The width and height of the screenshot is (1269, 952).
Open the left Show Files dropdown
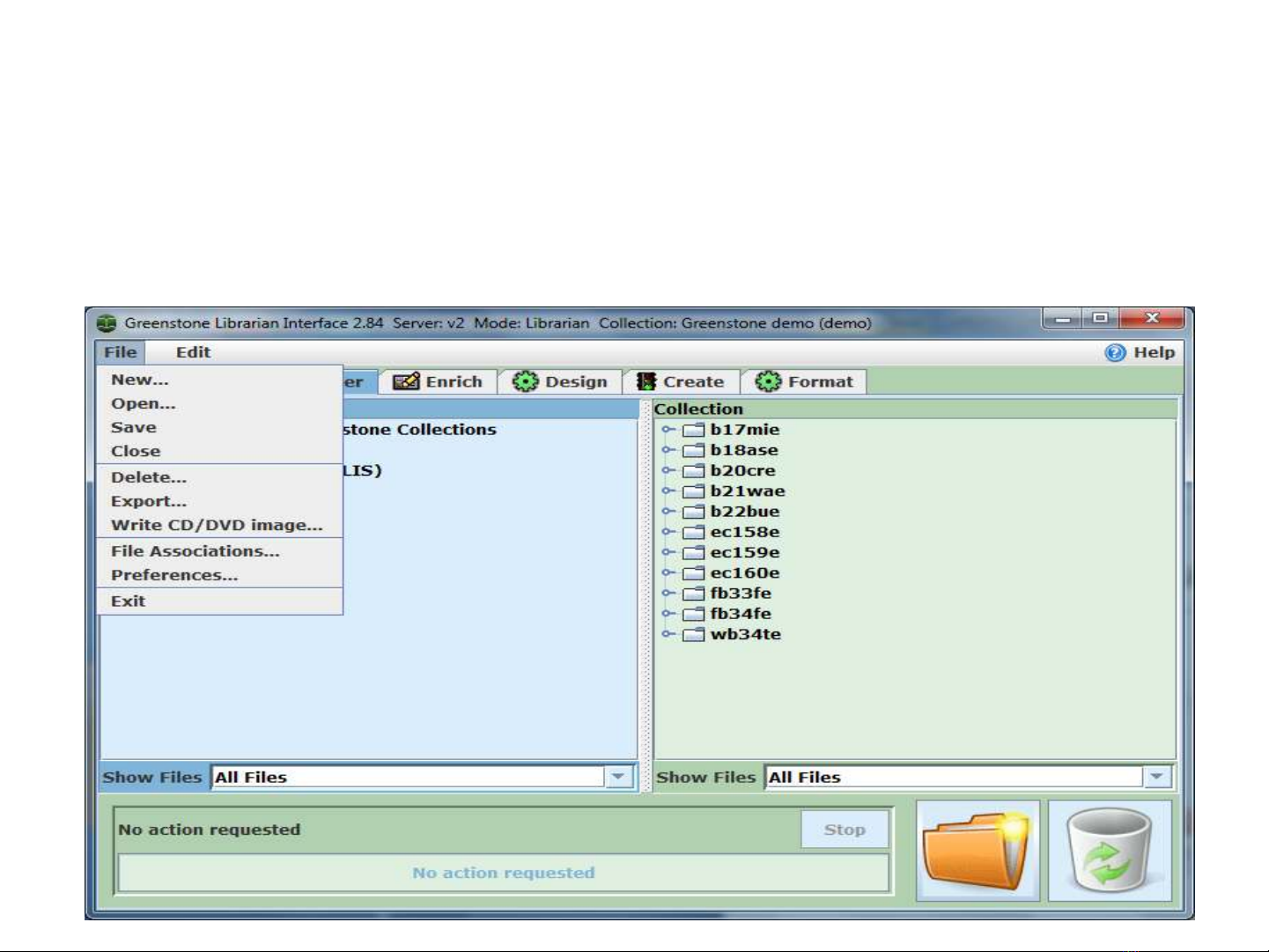[618, 777]
